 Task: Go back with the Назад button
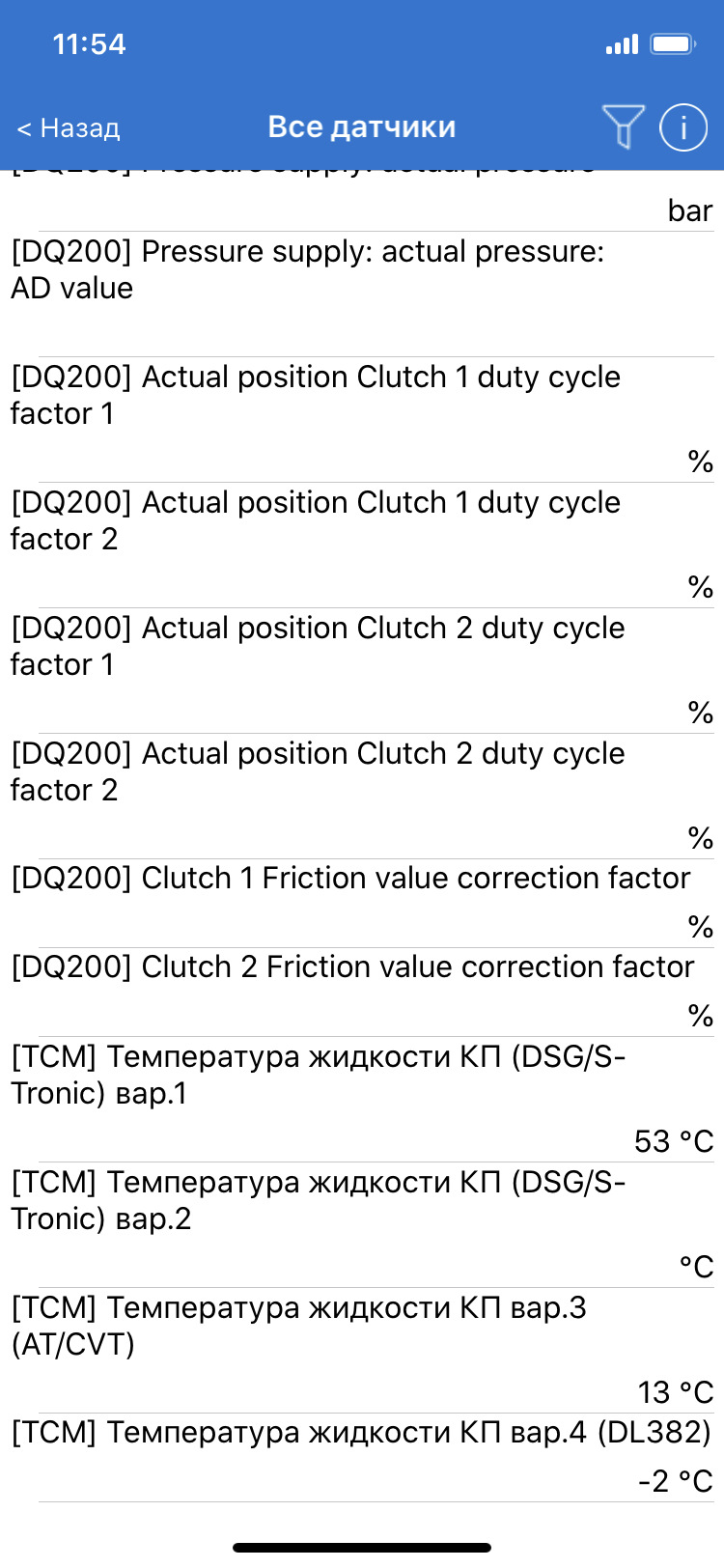[69, 127]
